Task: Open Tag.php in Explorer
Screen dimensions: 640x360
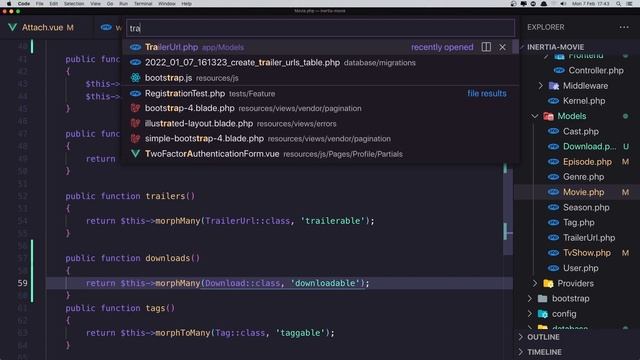Action: click(578, 222)
